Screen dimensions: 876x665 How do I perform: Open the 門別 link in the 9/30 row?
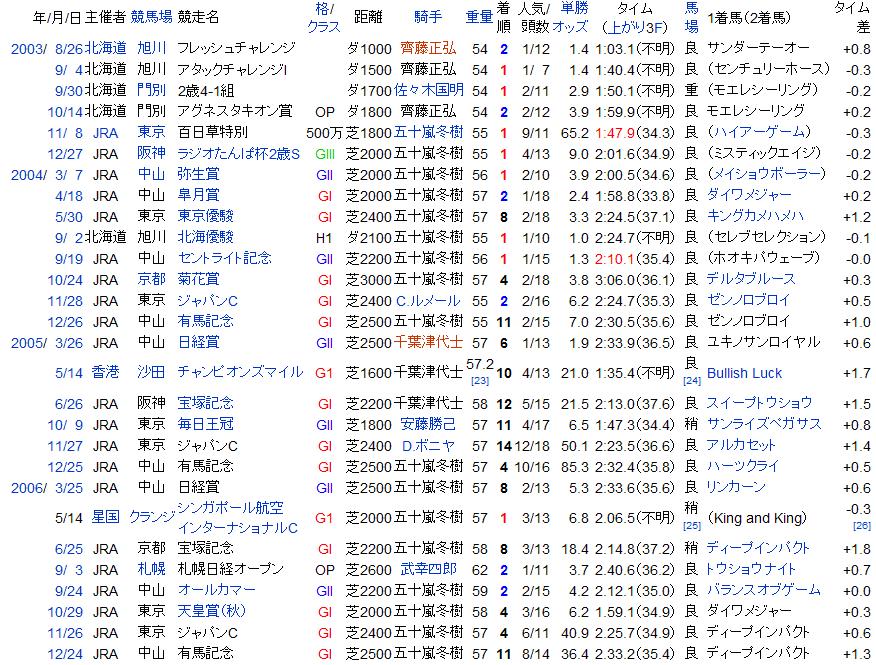151,90
